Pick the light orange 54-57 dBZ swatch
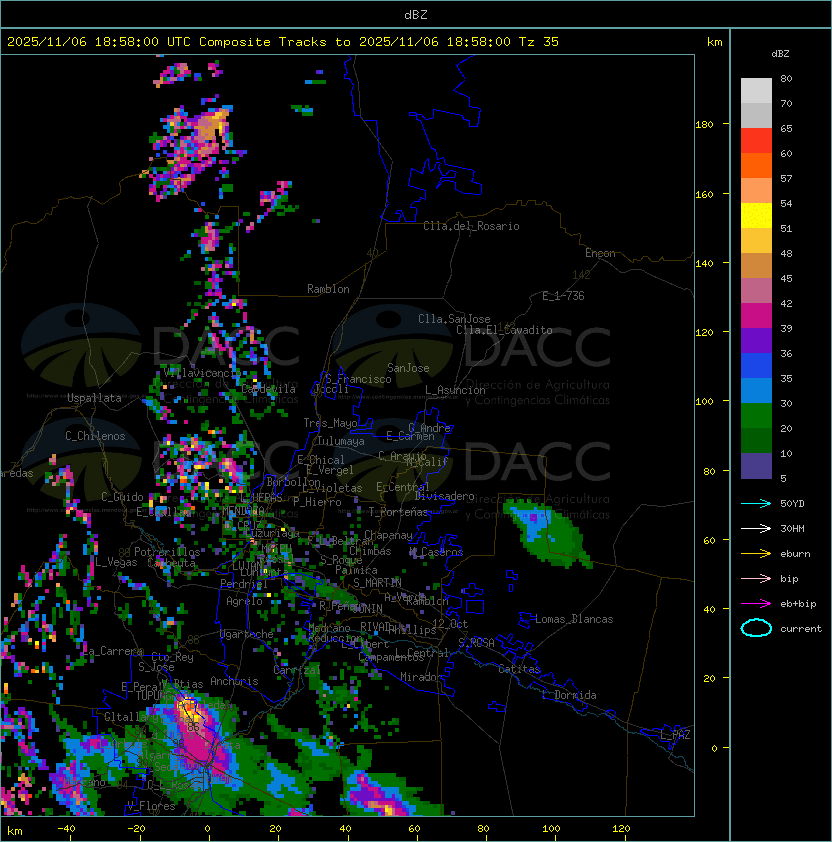832x842 pixels. coord(756,191)
